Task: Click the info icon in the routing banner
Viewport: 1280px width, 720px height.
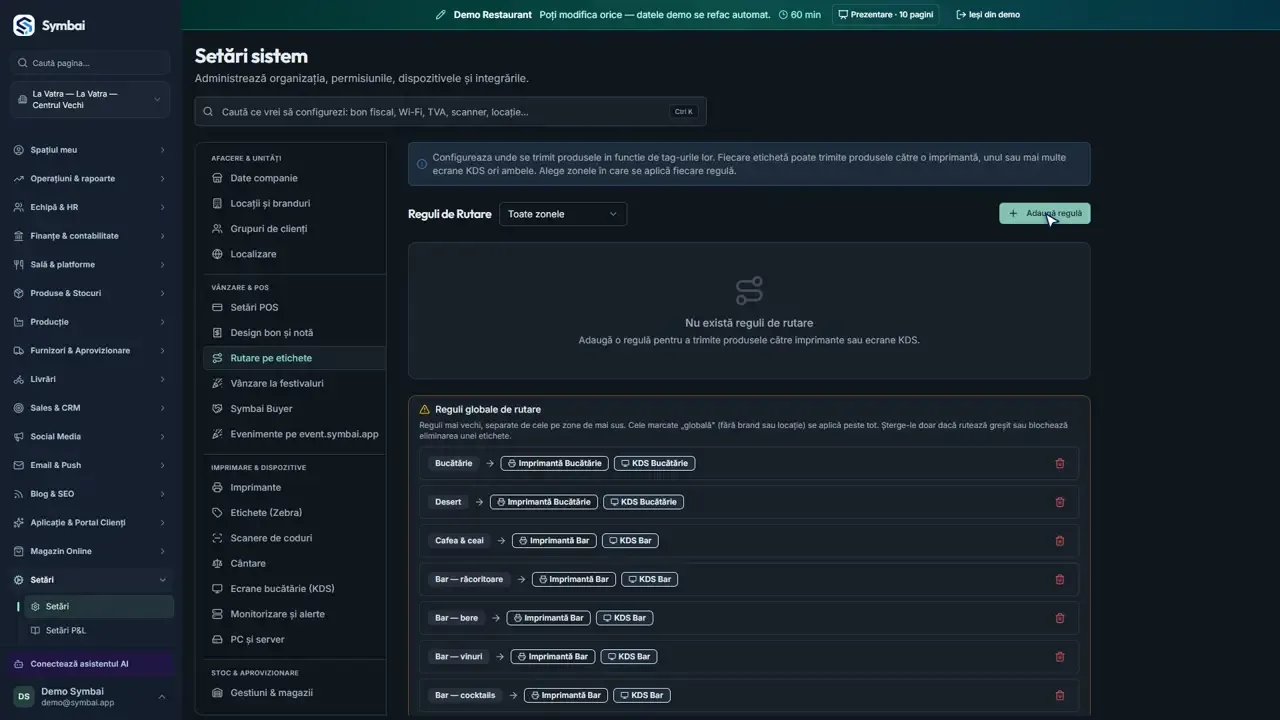Action: [421, 164]
